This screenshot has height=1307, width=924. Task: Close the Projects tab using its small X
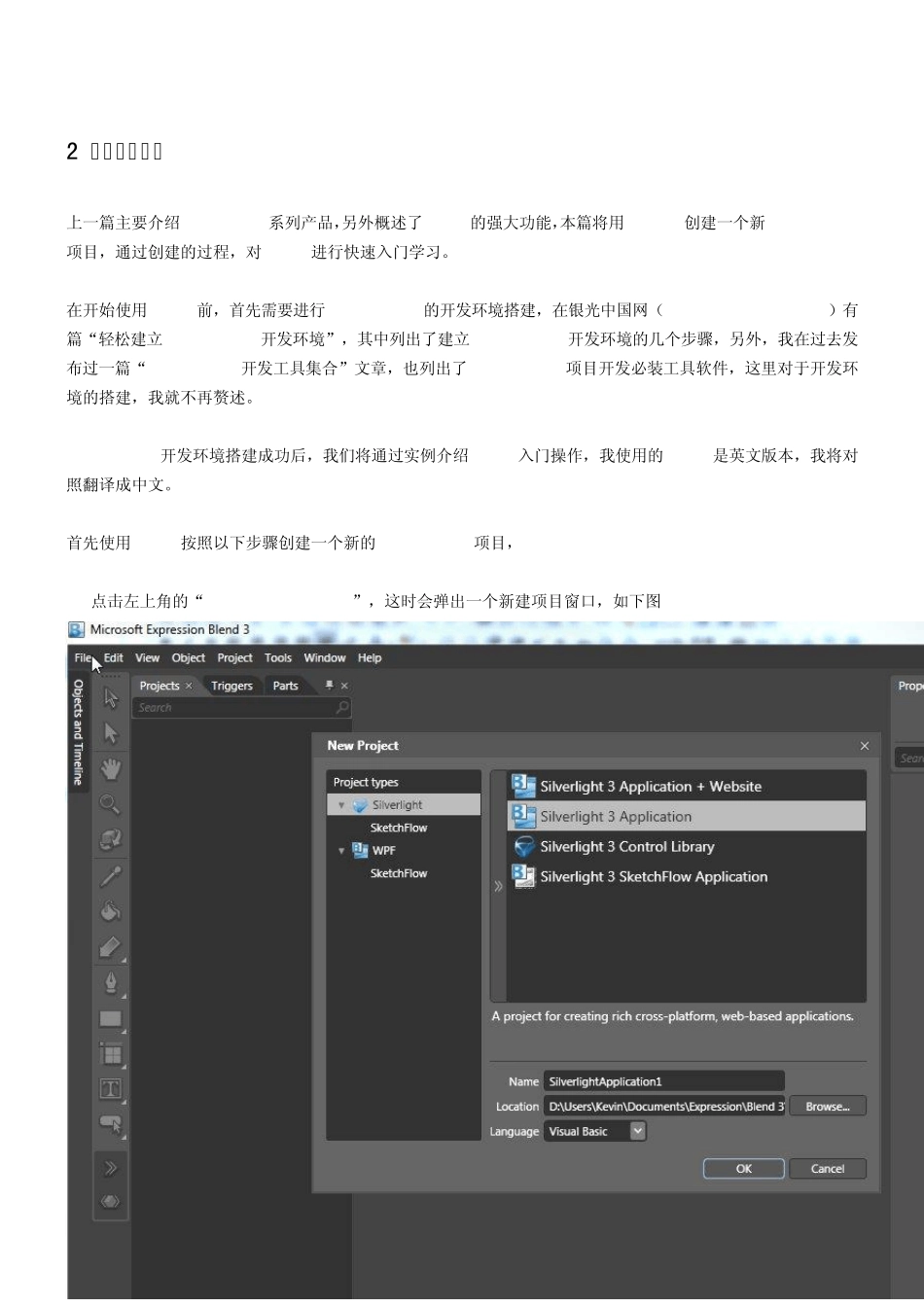click(x=189, y=687)
